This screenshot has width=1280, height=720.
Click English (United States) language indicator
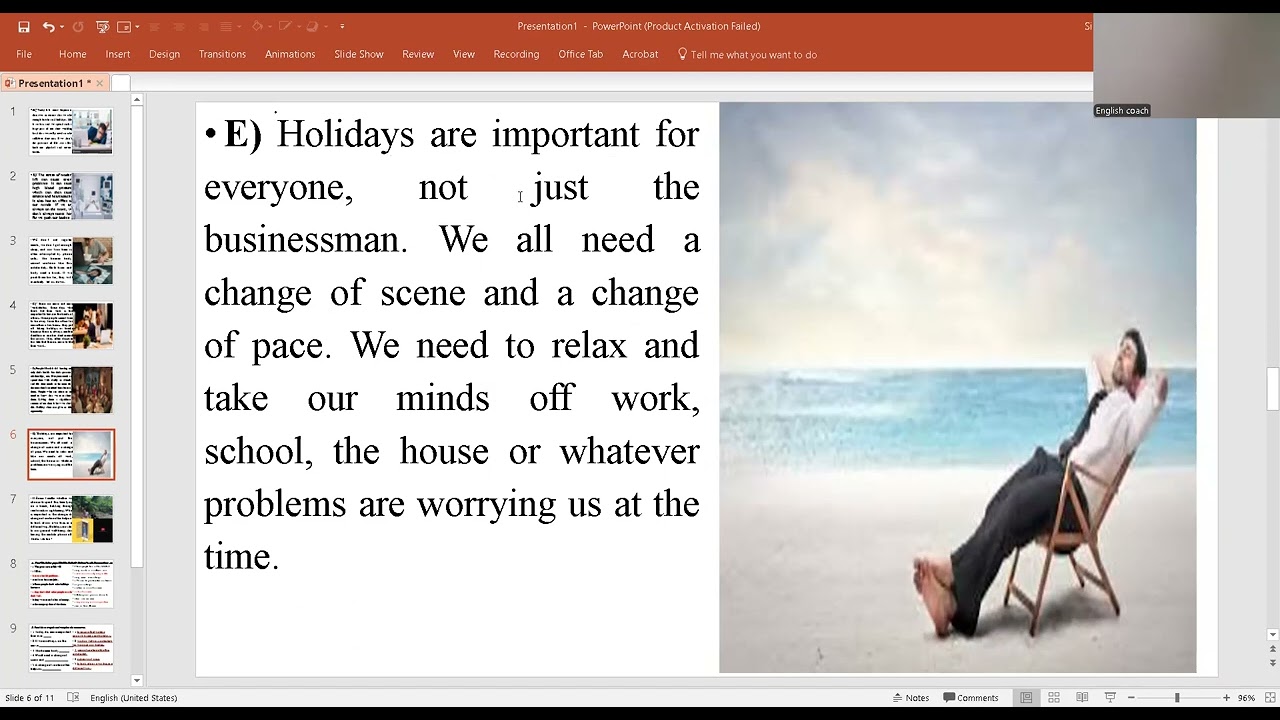click(134, 698)
